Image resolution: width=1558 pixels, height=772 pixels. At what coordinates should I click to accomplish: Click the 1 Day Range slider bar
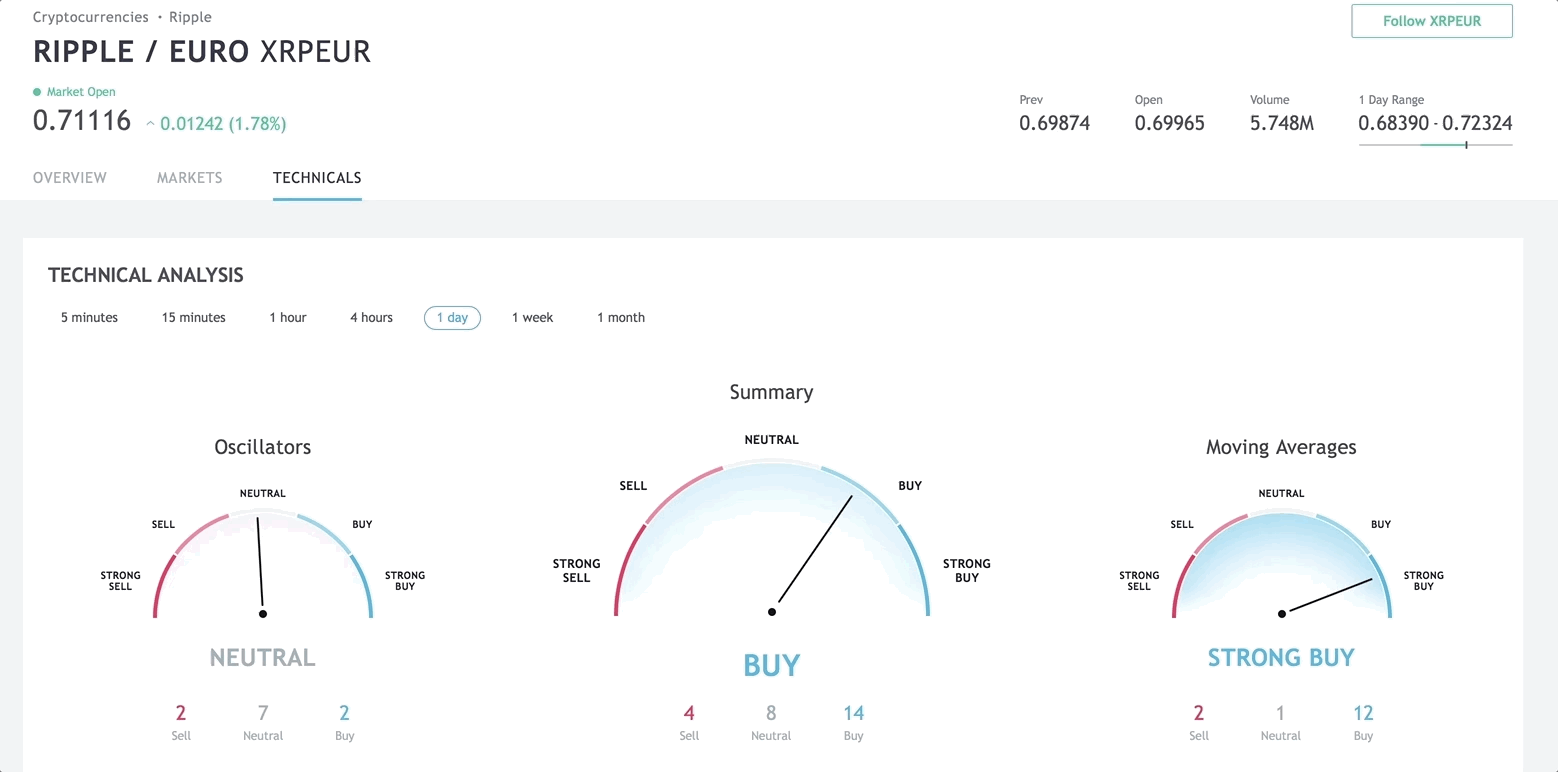point(1435,145)
